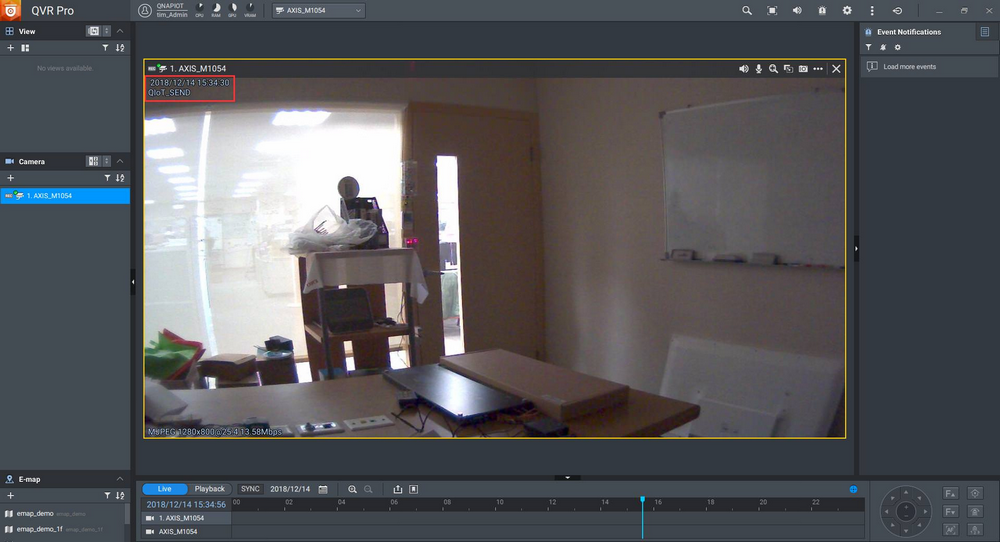Open more options in video header
Screen dimensions: 1000x542
click(x=818, y=68)
